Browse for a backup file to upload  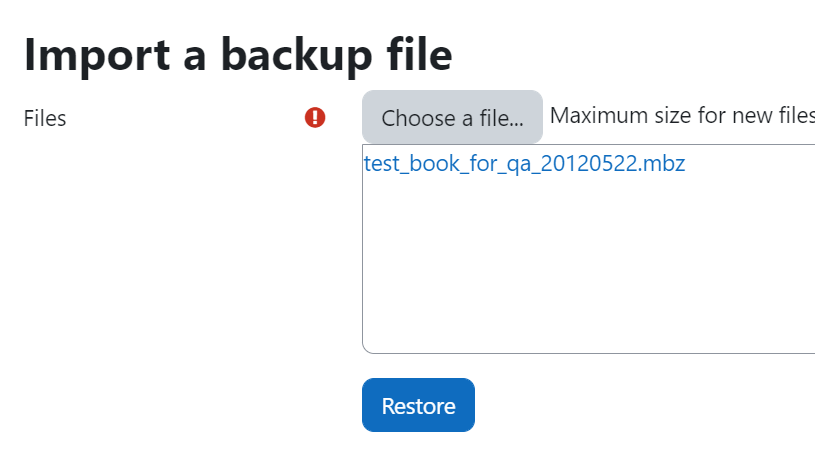[452, 117]
